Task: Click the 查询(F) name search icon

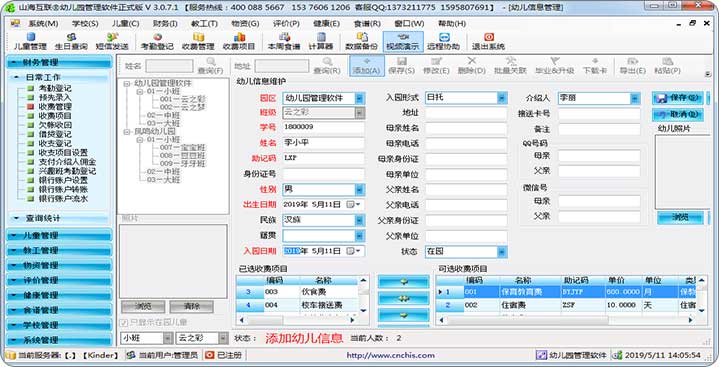Action: (210, 66)
